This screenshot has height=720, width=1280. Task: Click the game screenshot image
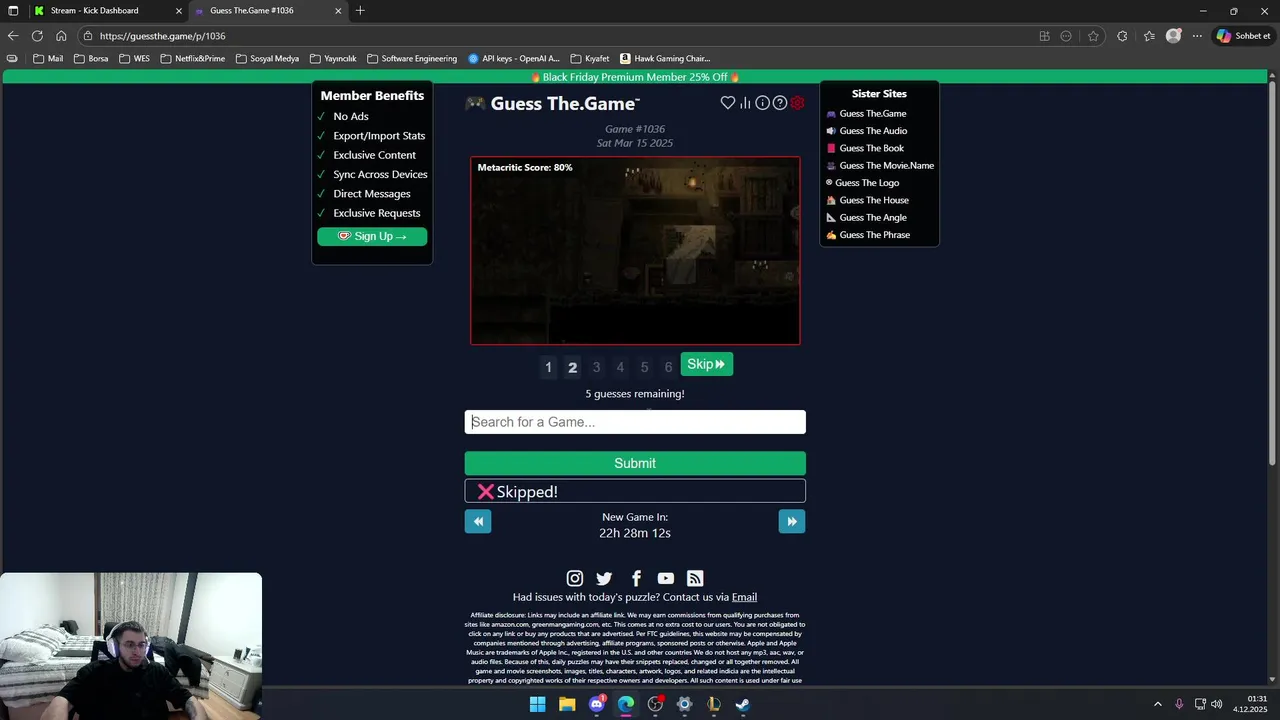[x=635, y=250]
